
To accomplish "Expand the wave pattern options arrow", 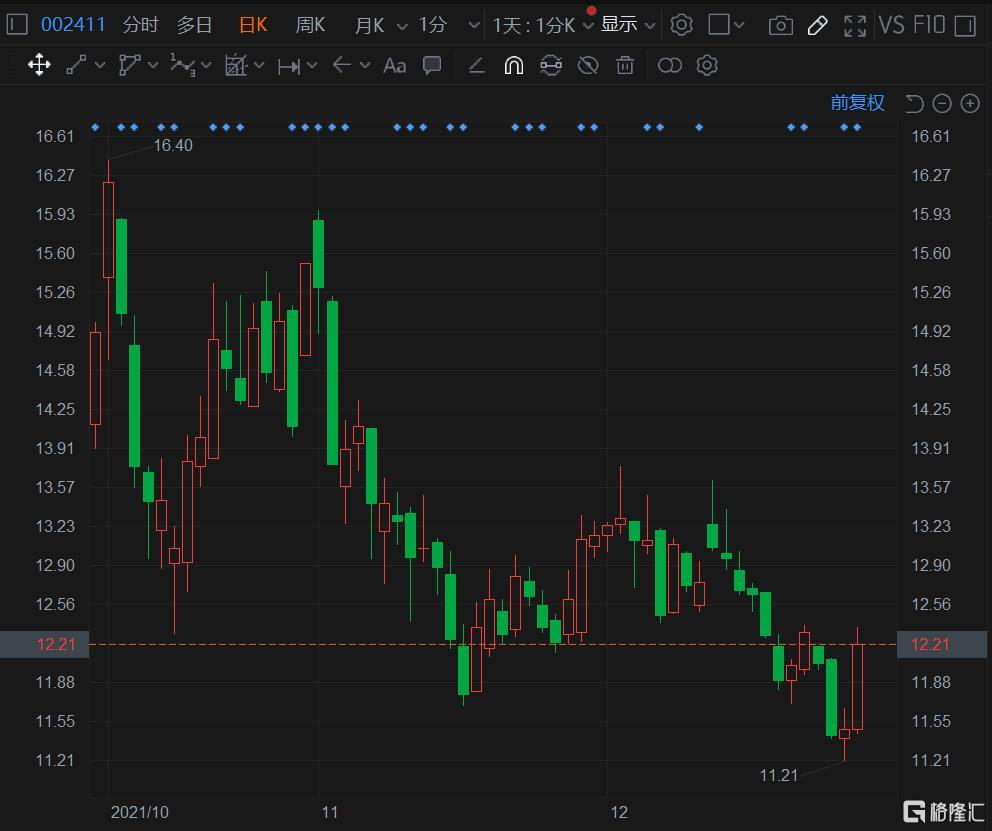I will (206, 65).
